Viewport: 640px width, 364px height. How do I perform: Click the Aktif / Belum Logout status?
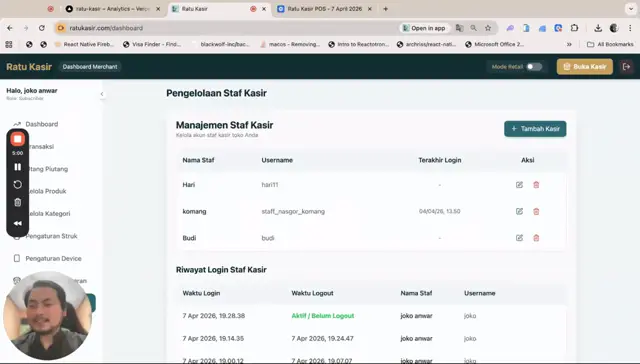[322, 316]
